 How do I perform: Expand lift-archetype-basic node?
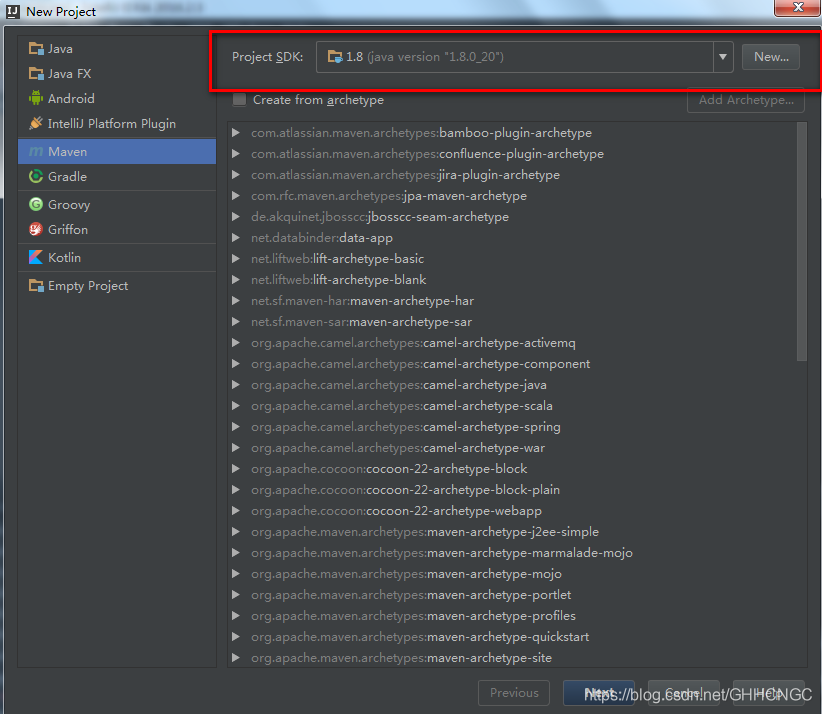coord(236,258)
